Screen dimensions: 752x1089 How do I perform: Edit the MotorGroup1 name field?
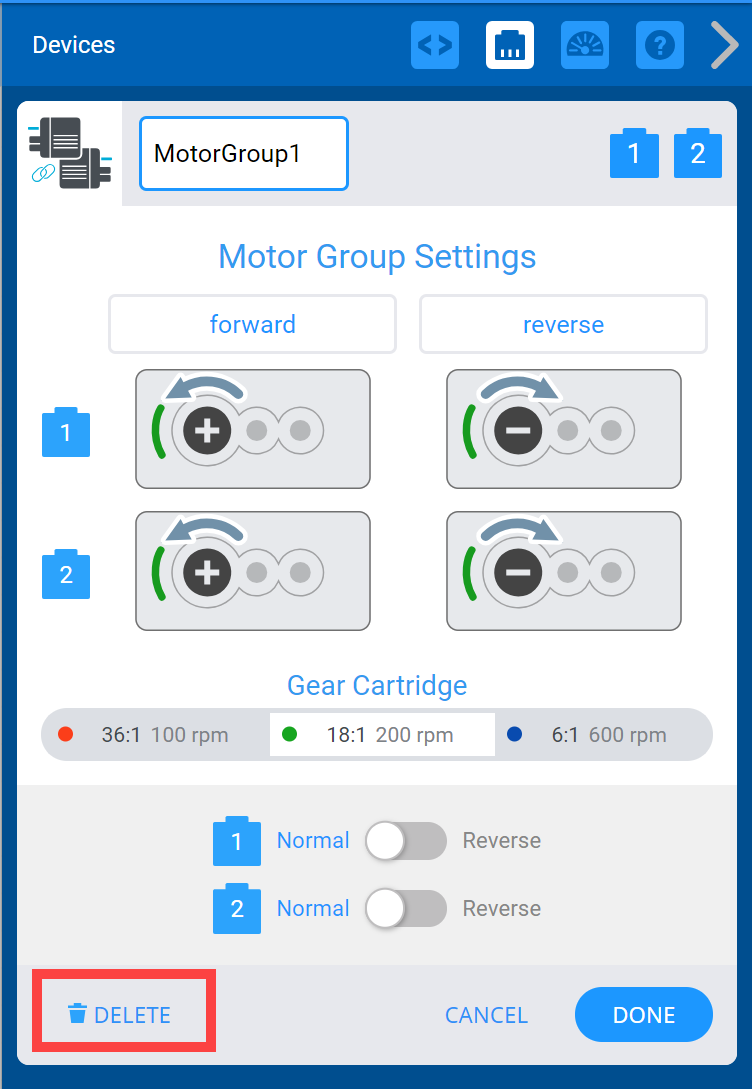point(243,154)
